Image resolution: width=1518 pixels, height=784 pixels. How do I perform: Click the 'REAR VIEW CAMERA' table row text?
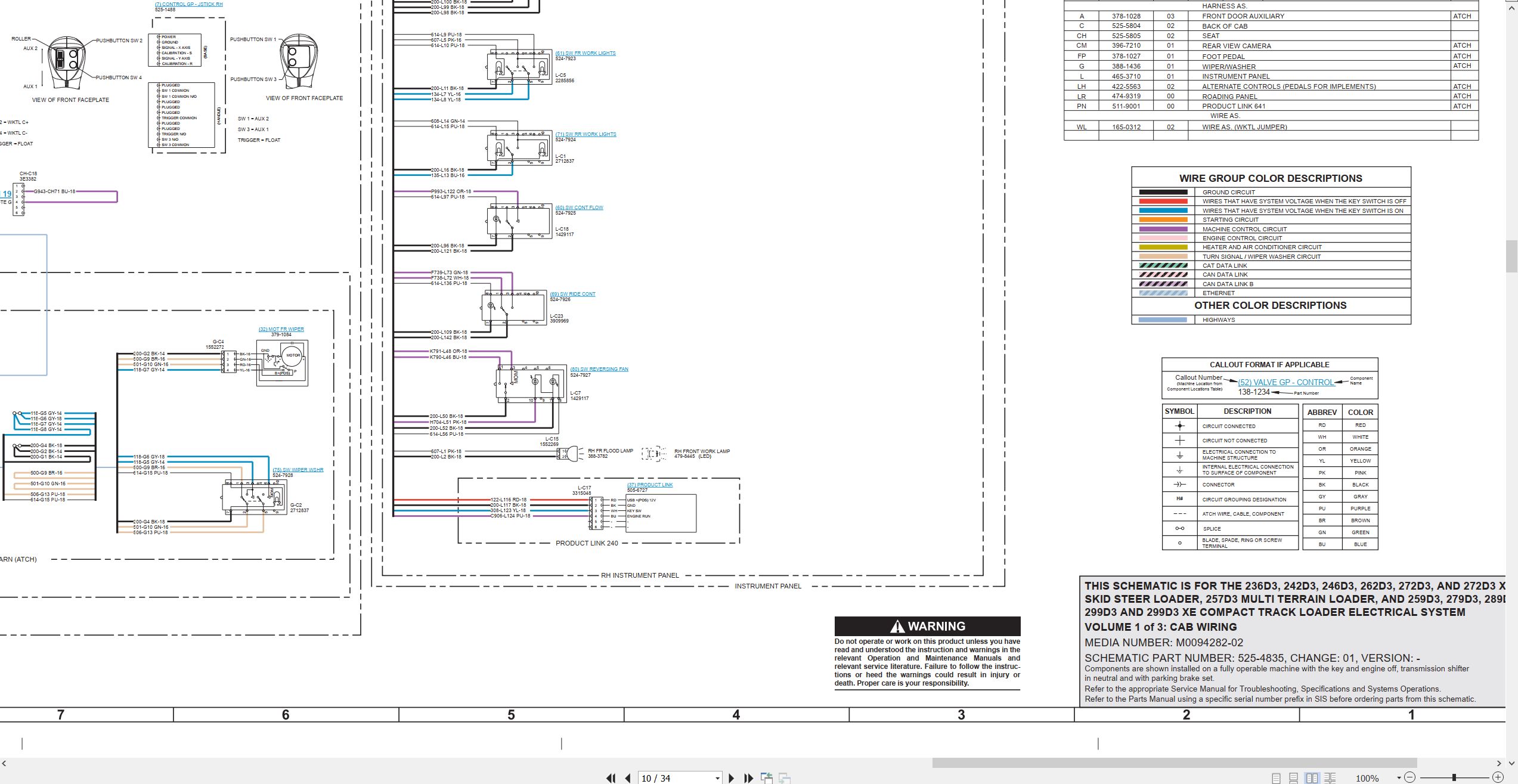(1236, 46)
